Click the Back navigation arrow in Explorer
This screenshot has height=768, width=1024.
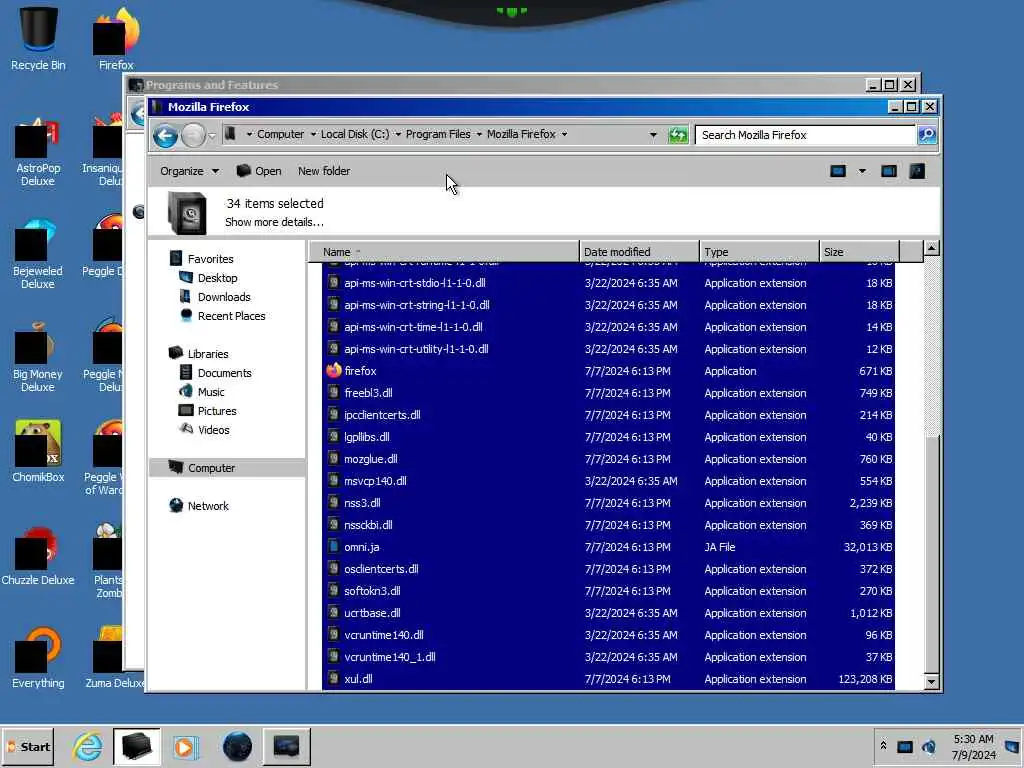(x=165, y=136)
